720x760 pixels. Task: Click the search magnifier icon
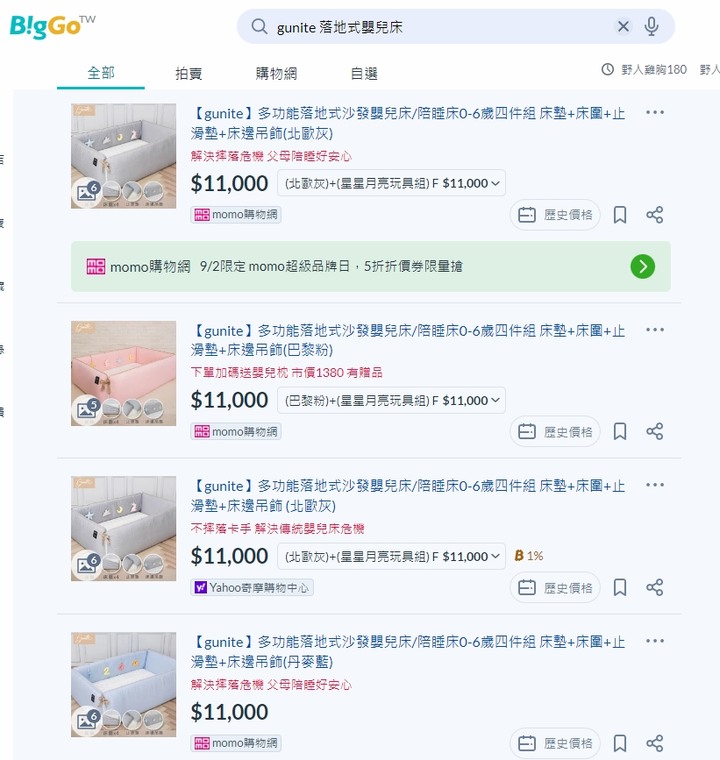pos(259,27)
